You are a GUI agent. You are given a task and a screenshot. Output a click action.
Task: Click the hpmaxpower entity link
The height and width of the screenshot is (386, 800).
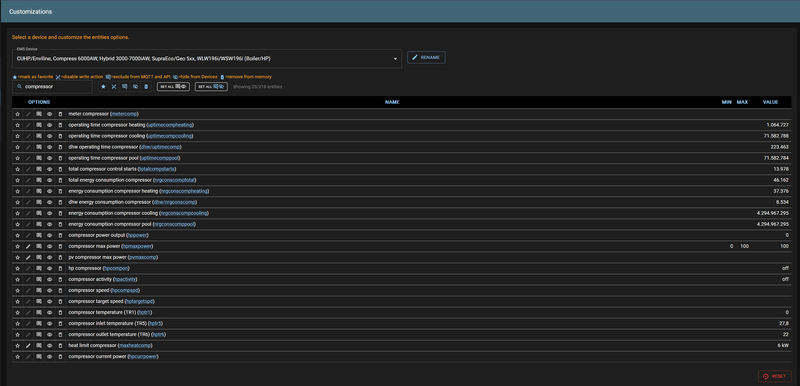tap(137, 246)
